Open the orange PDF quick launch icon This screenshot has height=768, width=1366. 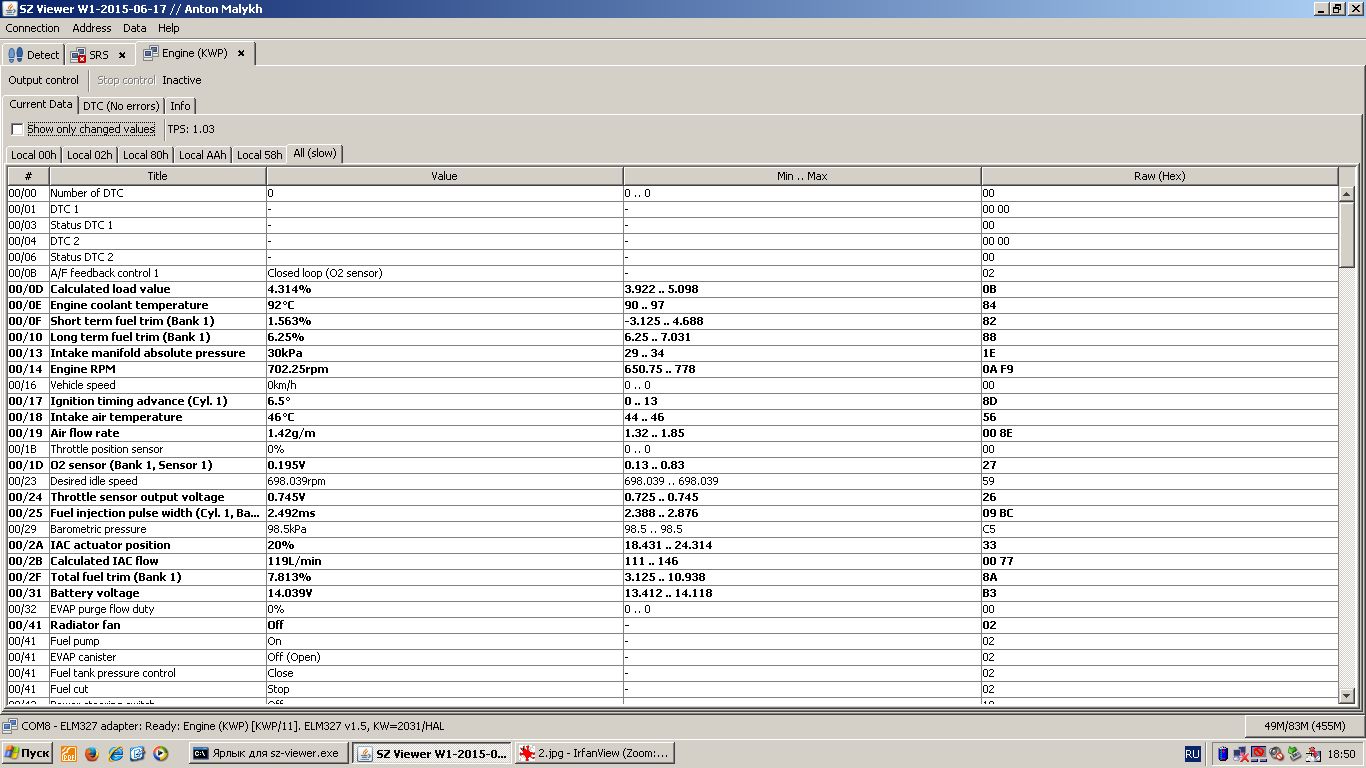[70, 753]
